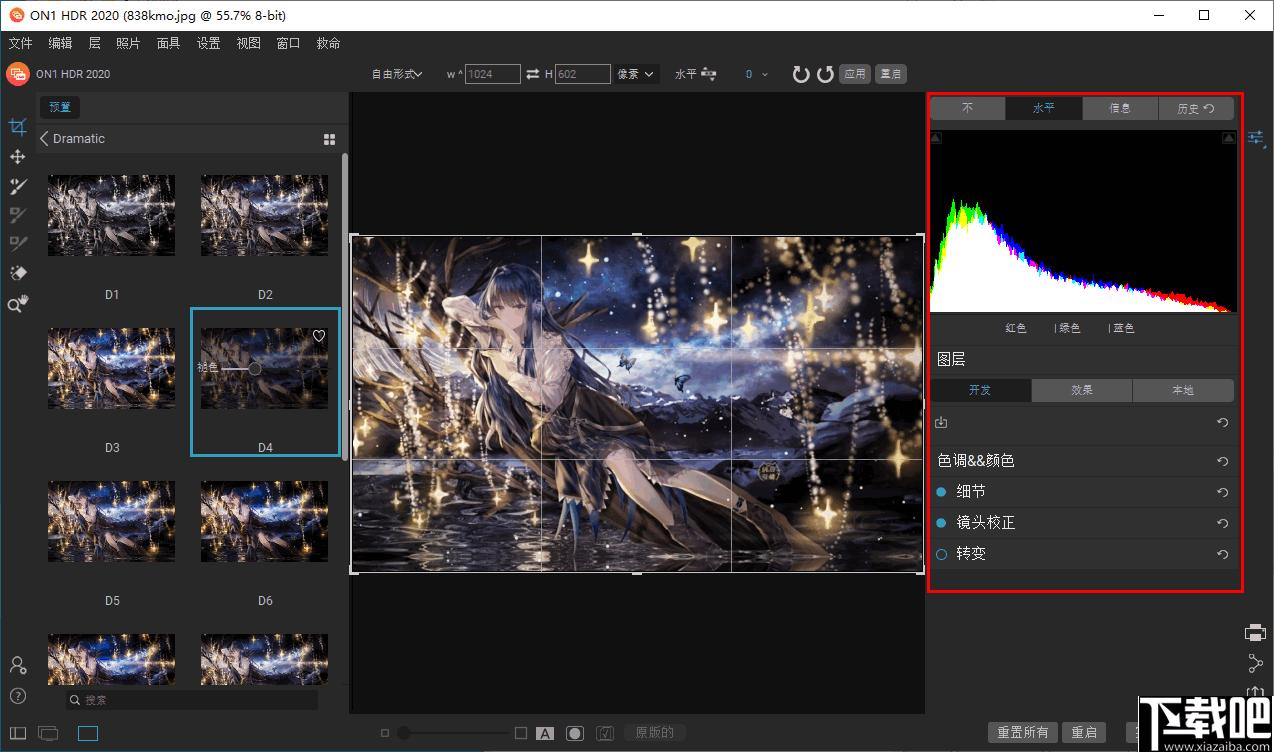Open the adjustment sliders panel icon
The width and height of the screenshot is (1274, 752).
1257,138
